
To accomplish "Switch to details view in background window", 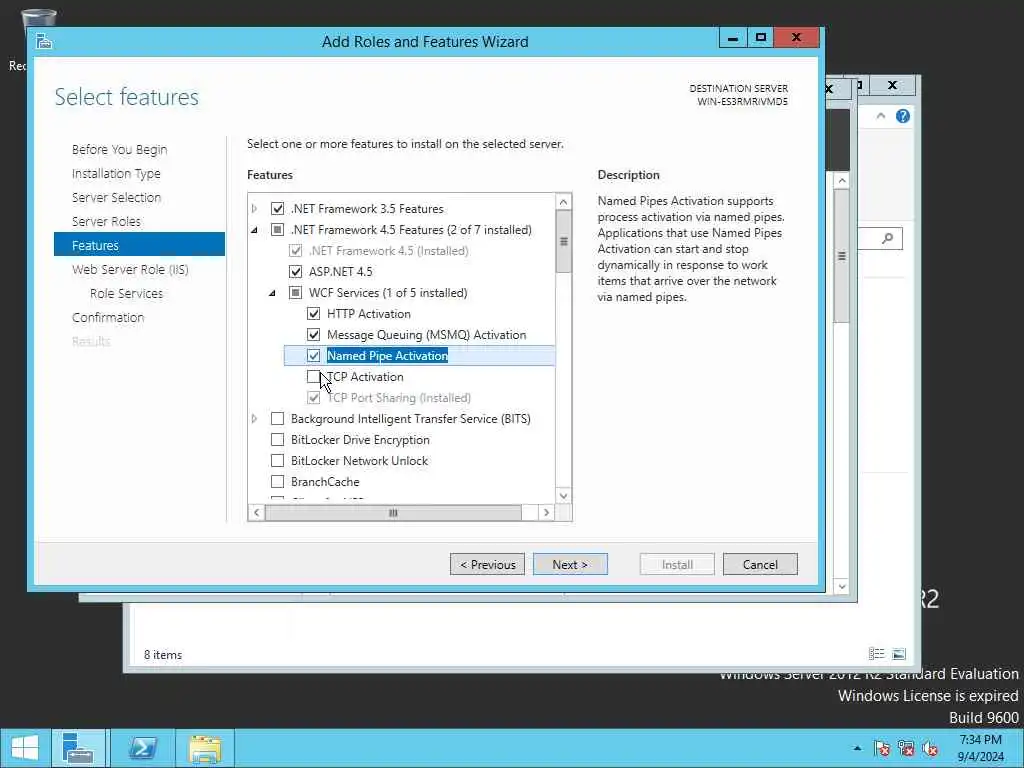I will click(x=876, y=654).
